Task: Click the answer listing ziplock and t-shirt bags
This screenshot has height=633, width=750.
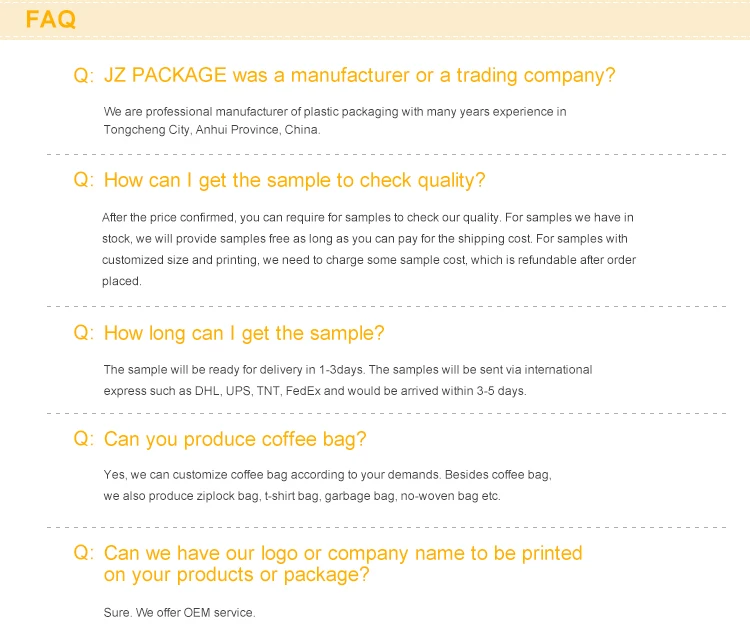Action: coord(328,485)
